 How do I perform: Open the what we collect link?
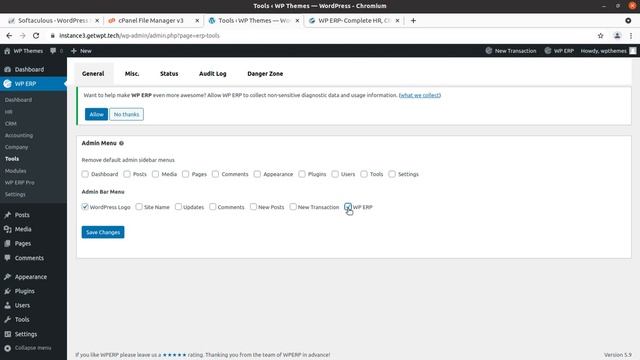[420, 95]
